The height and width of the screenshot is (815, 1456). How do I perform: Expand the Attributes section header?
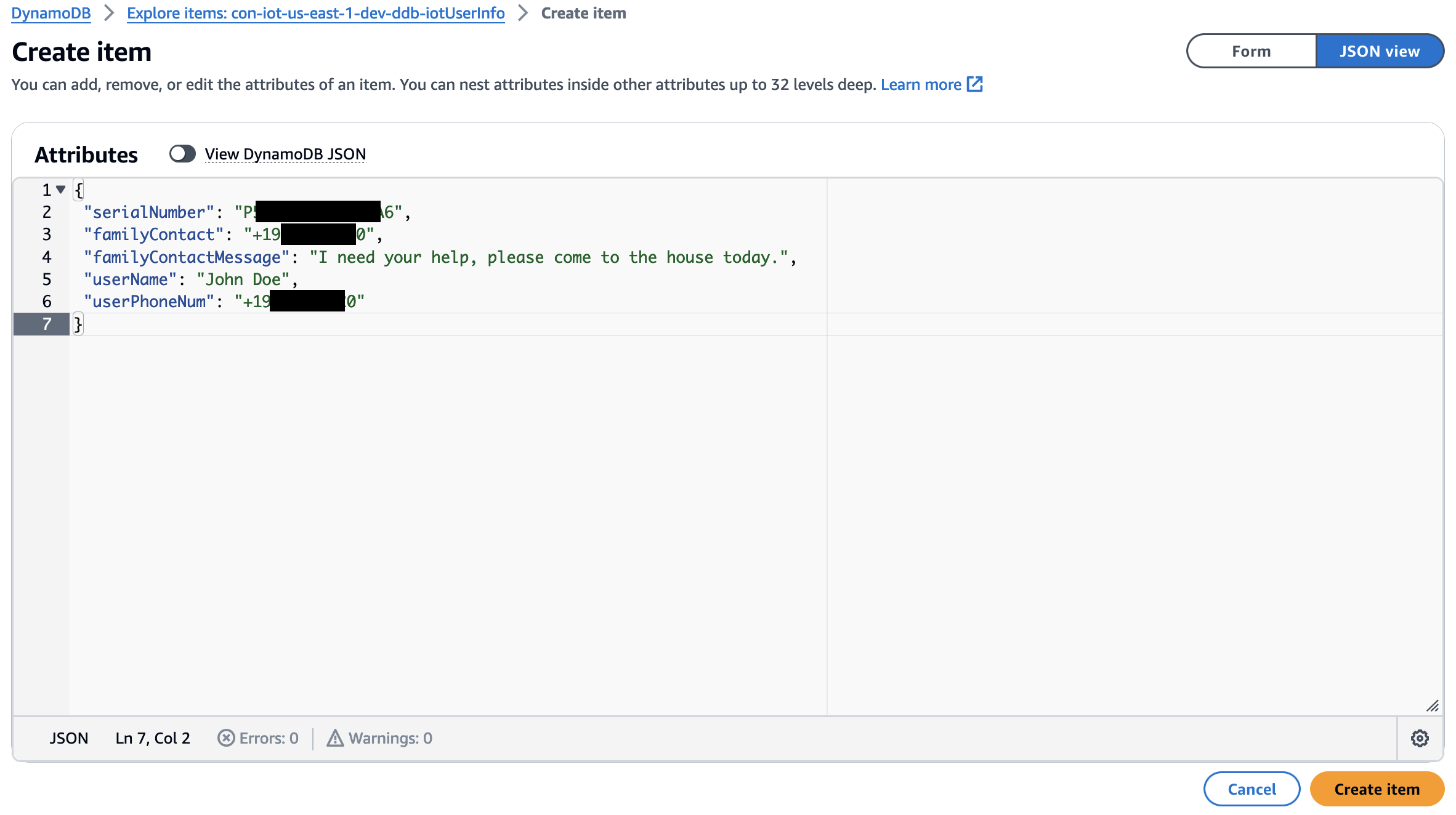[86, 154]
